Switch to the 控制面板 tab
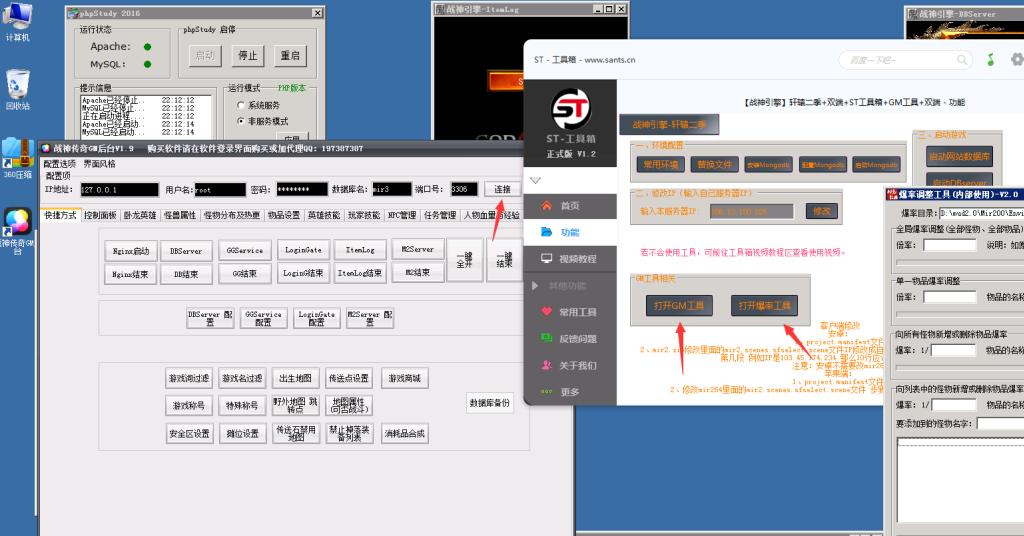The width and height of the screenshot is (1024, 536). point(101,215)
